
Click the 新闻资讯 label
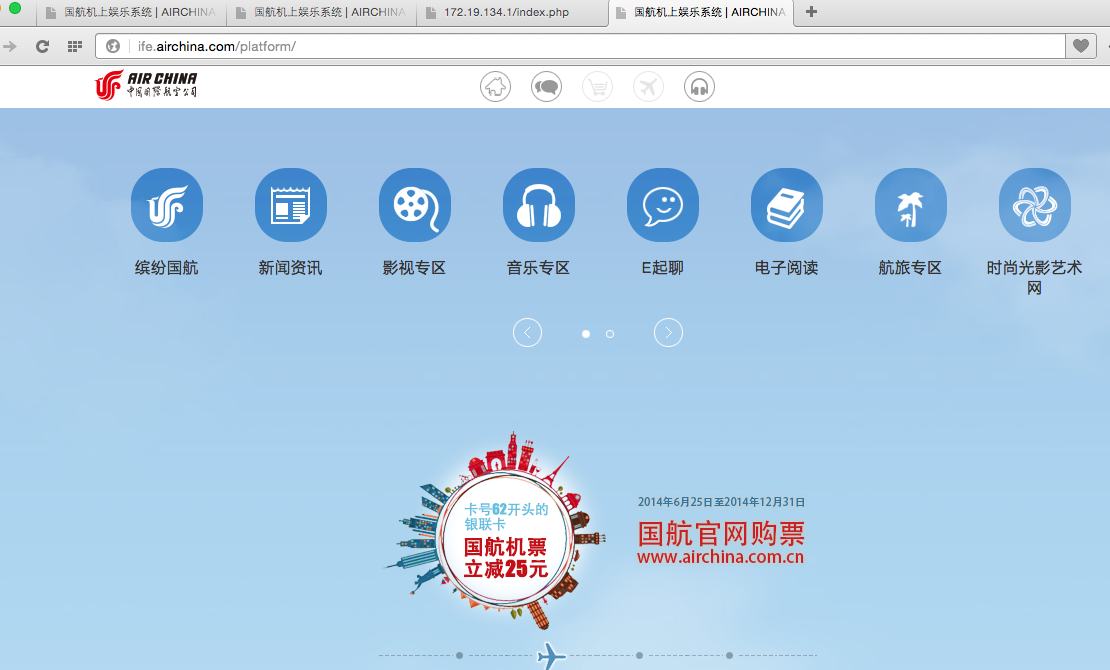tap(290, 268)
